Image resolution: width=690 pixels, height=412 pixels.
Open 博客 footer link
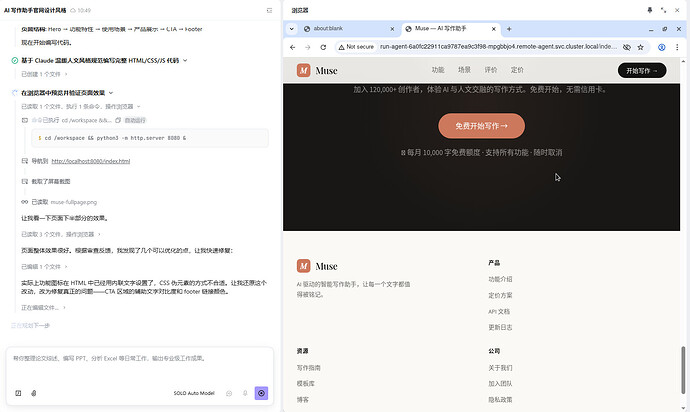[303, 400]
